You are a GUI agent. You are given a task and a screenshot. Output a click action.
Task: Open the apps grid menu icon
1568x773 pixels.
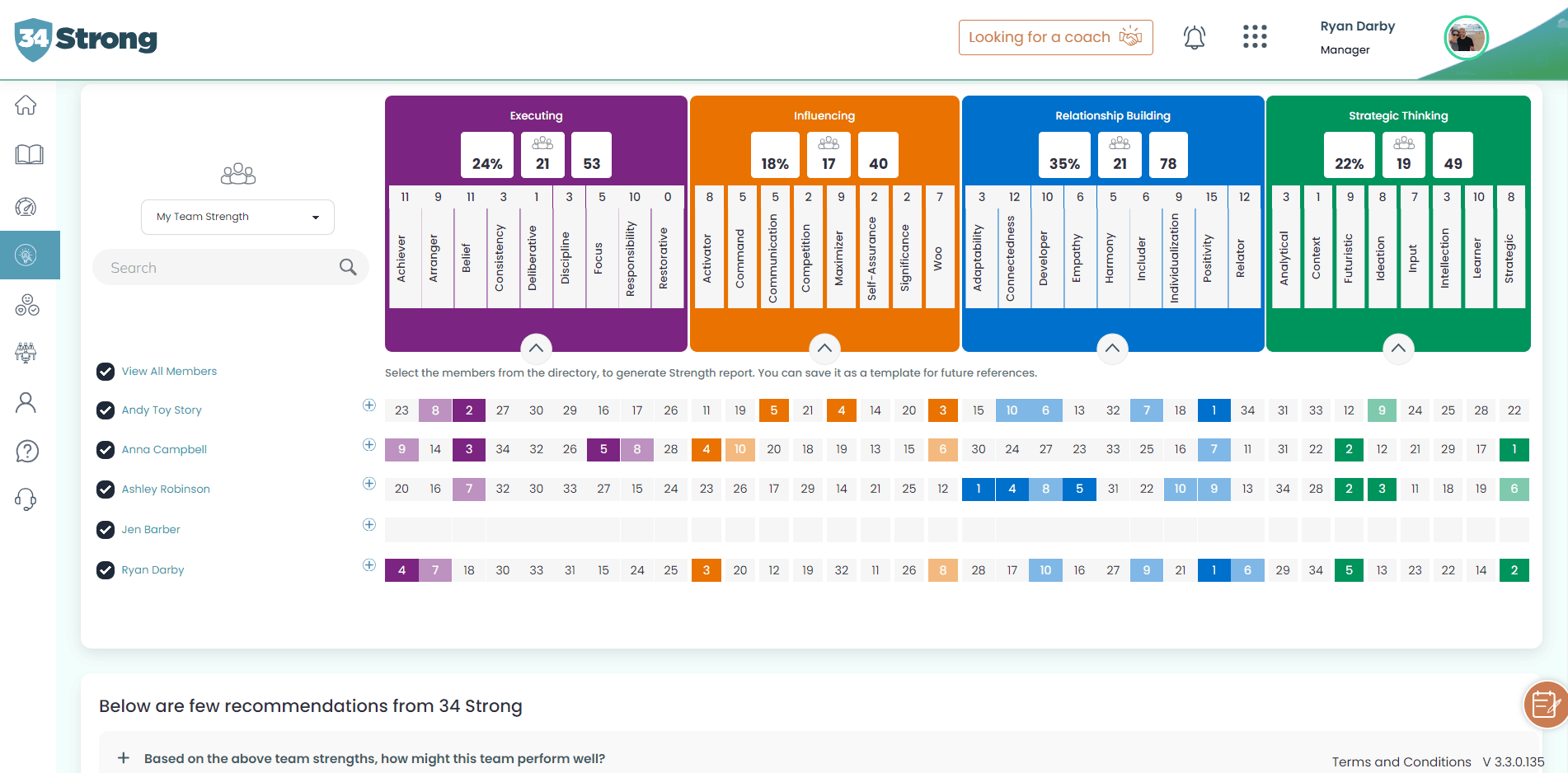pyautogui.click(x=1254, y=37)
